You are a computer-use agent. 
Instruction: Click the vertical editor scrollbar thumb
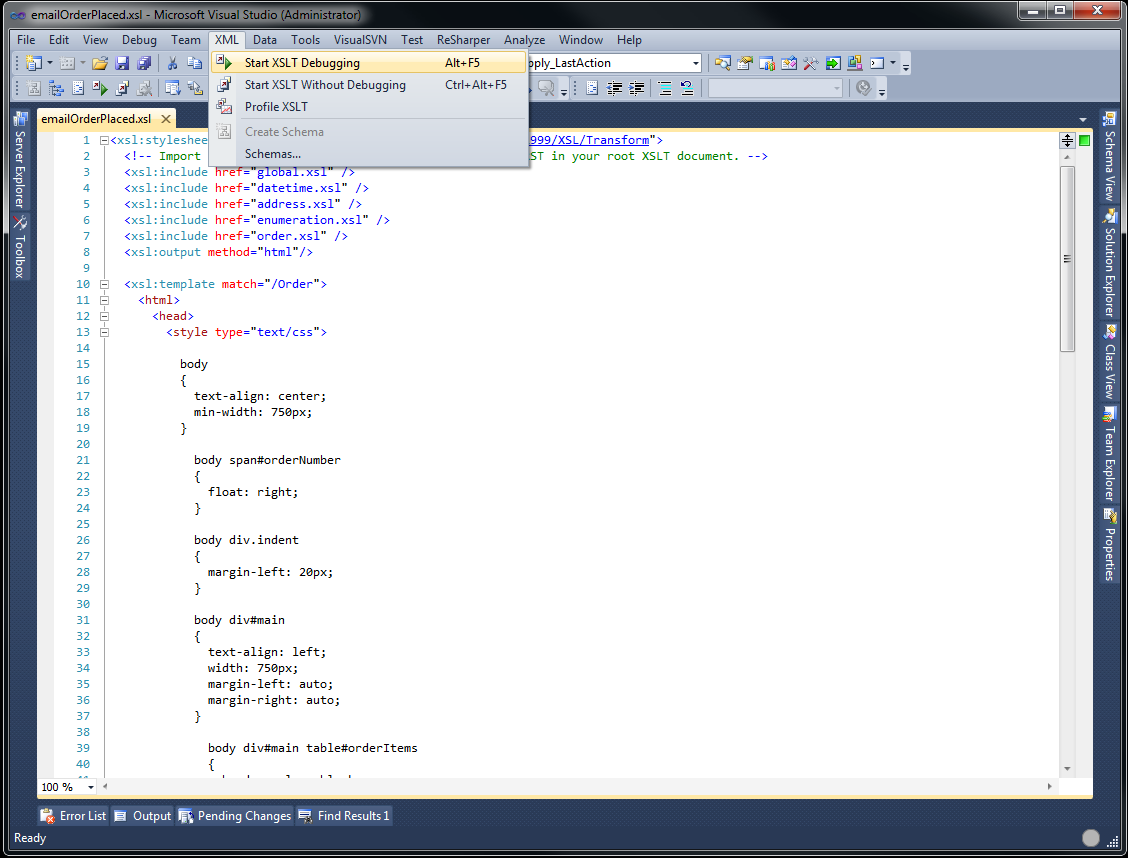1067,260
